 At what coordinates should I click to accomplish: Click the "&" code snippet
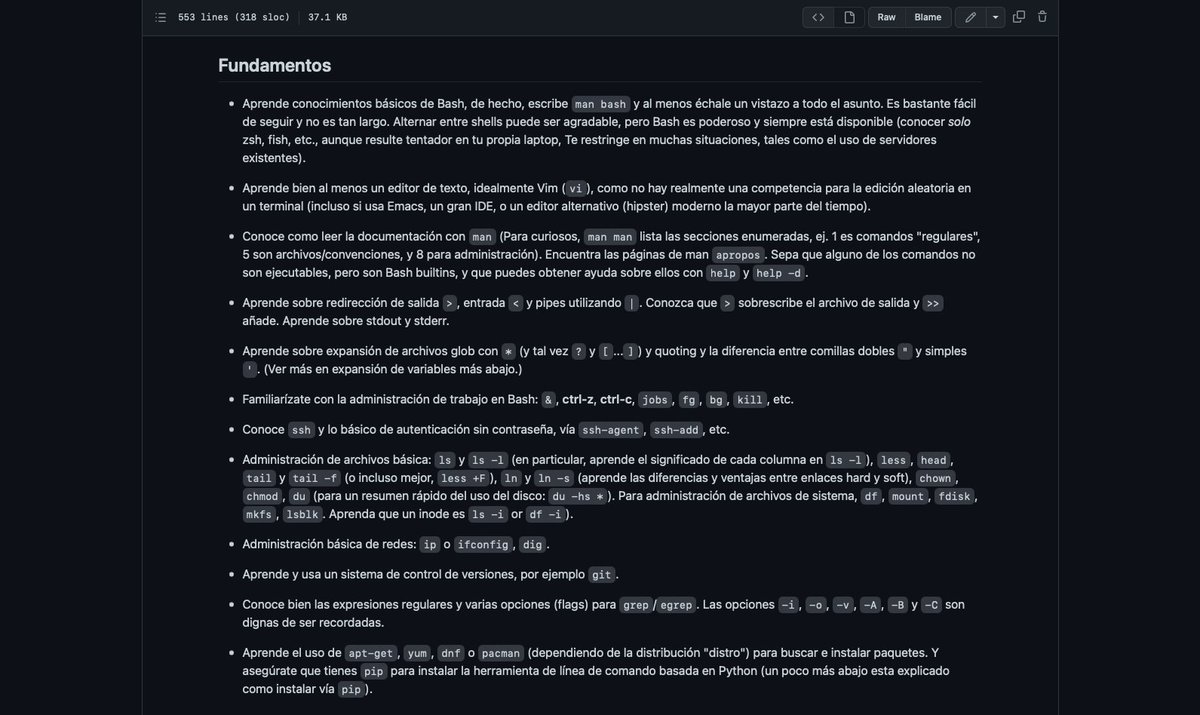(548, 400)
